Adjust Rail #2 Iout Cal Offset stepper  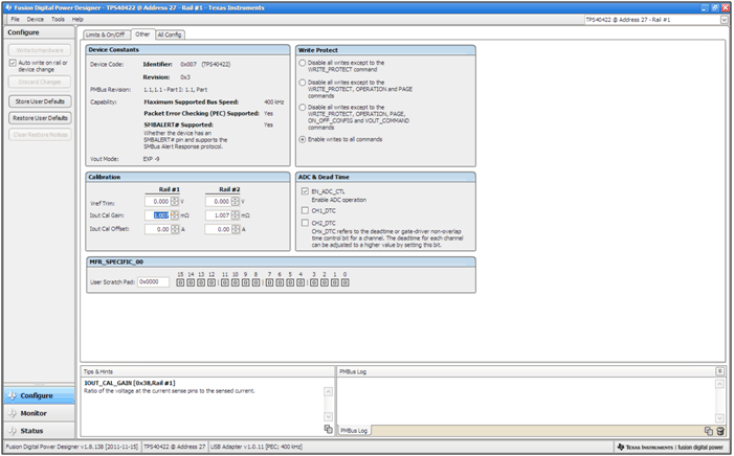235,229
